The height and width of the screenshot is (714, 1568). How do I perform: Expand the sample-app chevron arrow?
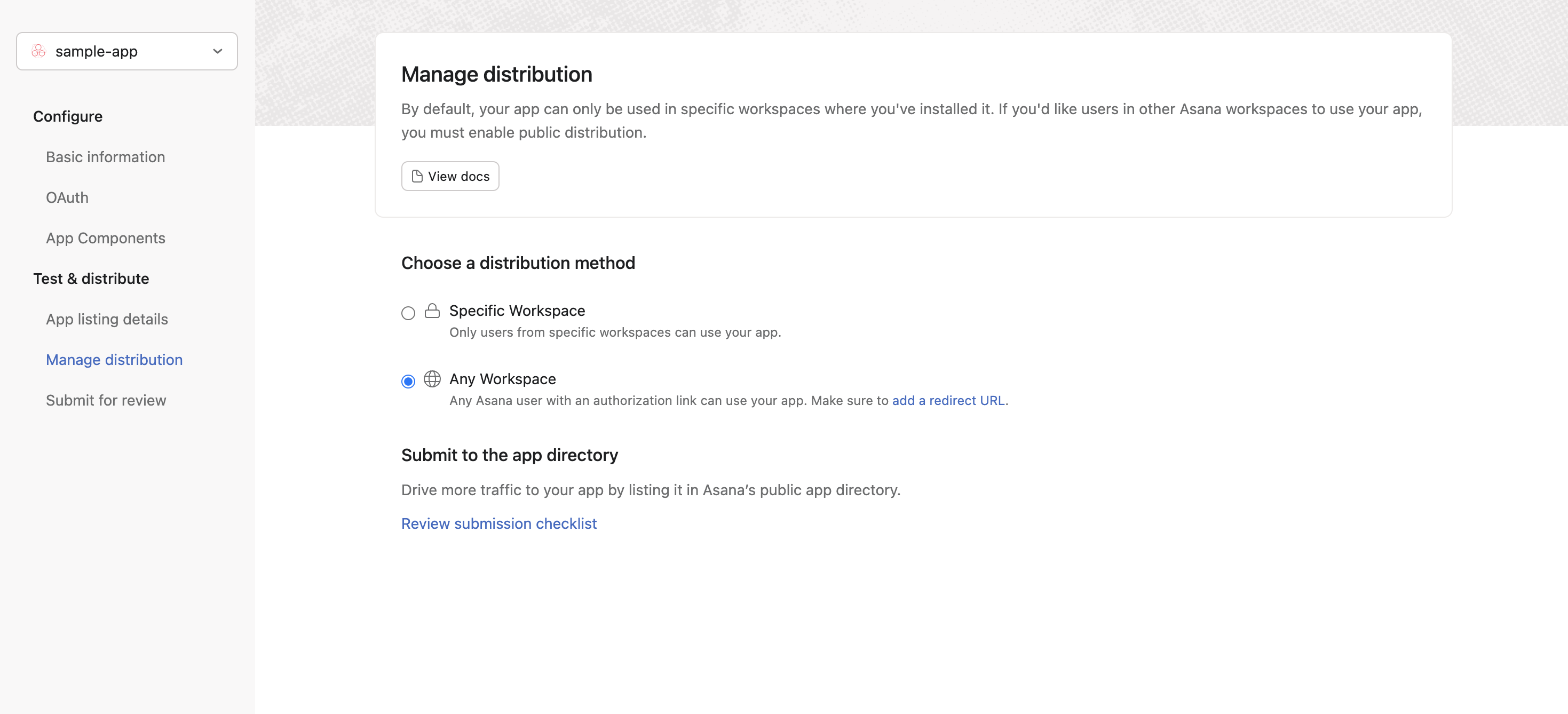click(217, 51)
